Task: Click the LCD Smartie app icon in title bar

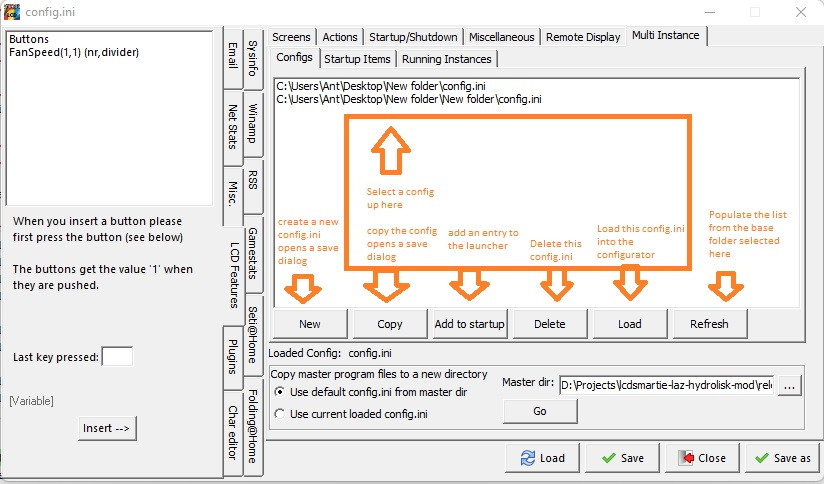Action: [12, 12]
